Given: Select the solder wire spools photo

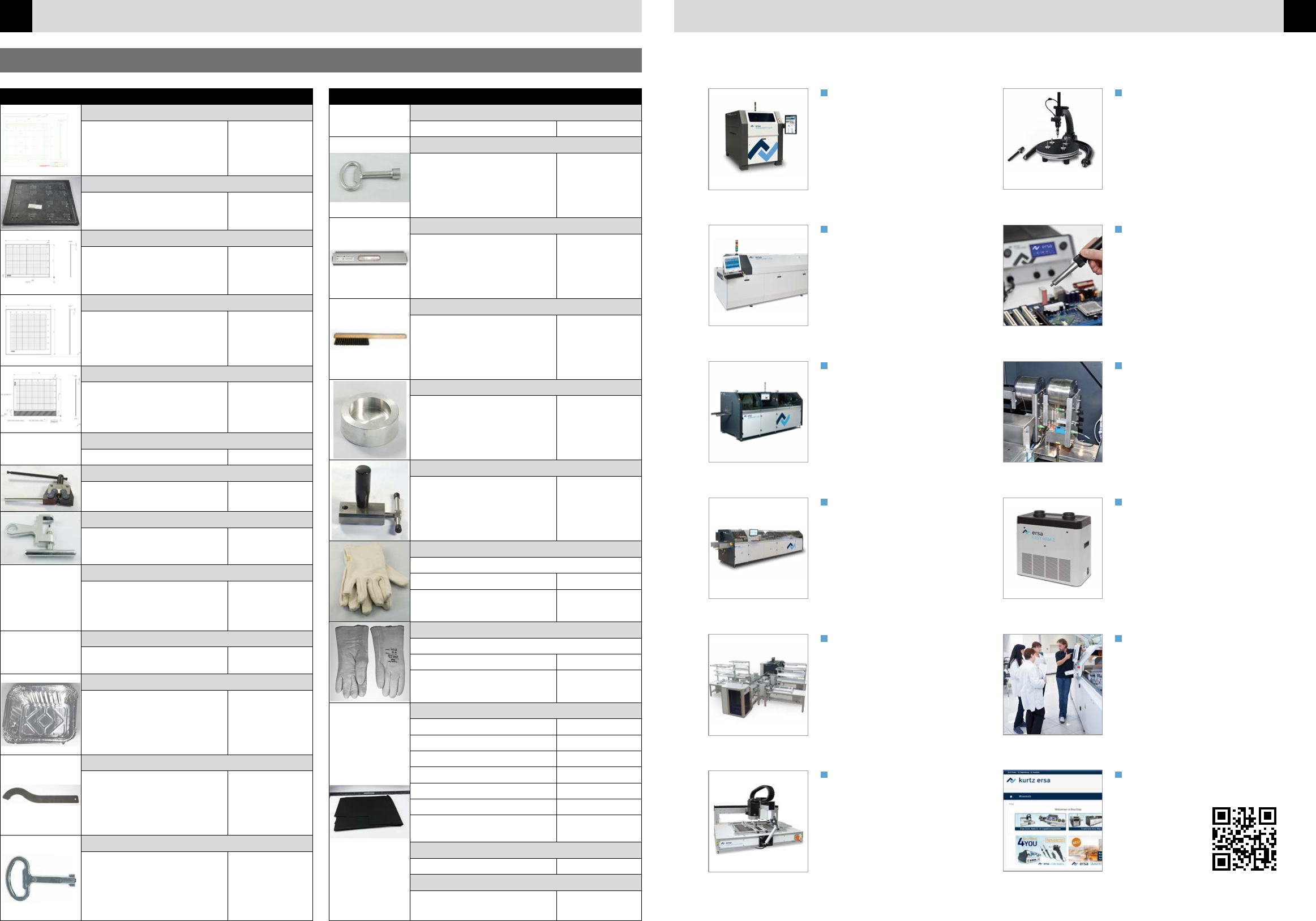Looking at the screenshot, I should click(x=1052, y=412).
